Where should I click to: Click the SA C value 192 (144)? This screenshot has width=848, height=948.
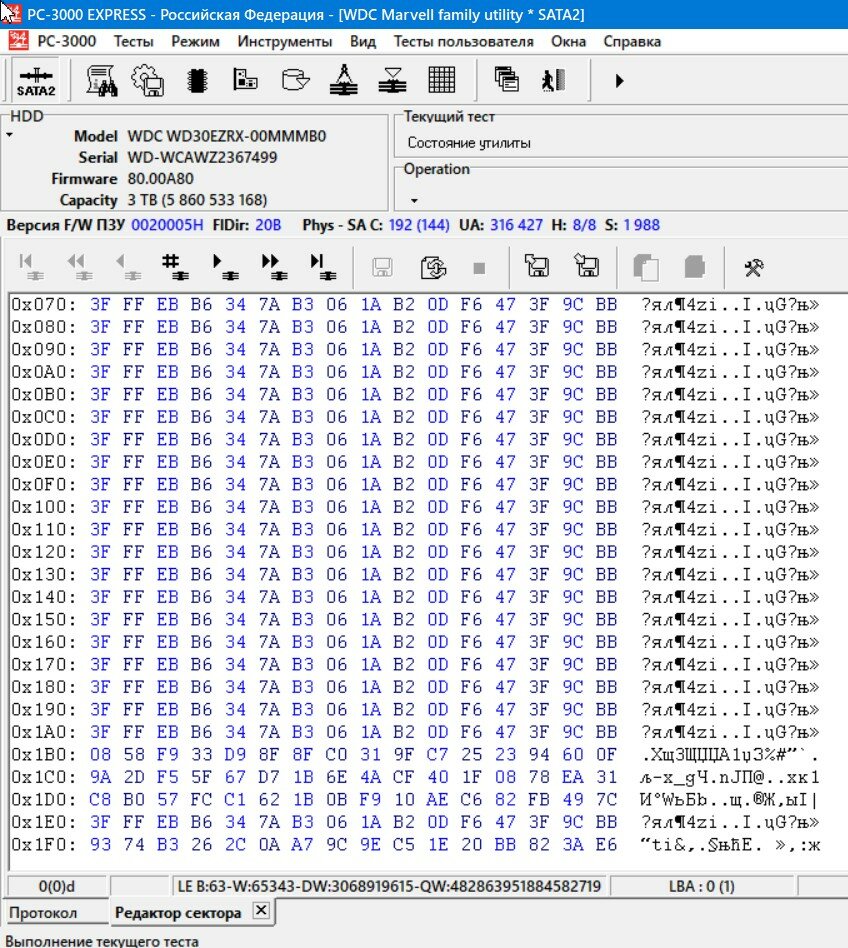(419, 225)
